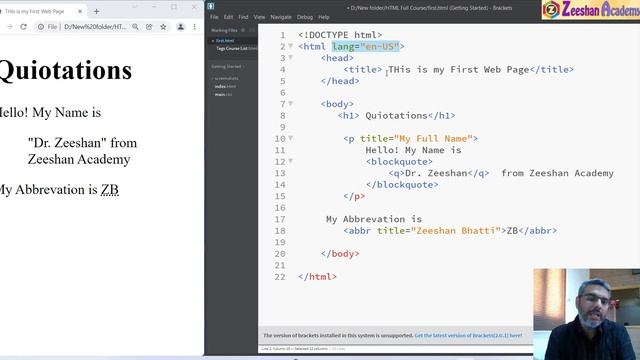
Task: Open the Navigate menu in Brackets
Action: pyautogui.click(x=281, y=17)
